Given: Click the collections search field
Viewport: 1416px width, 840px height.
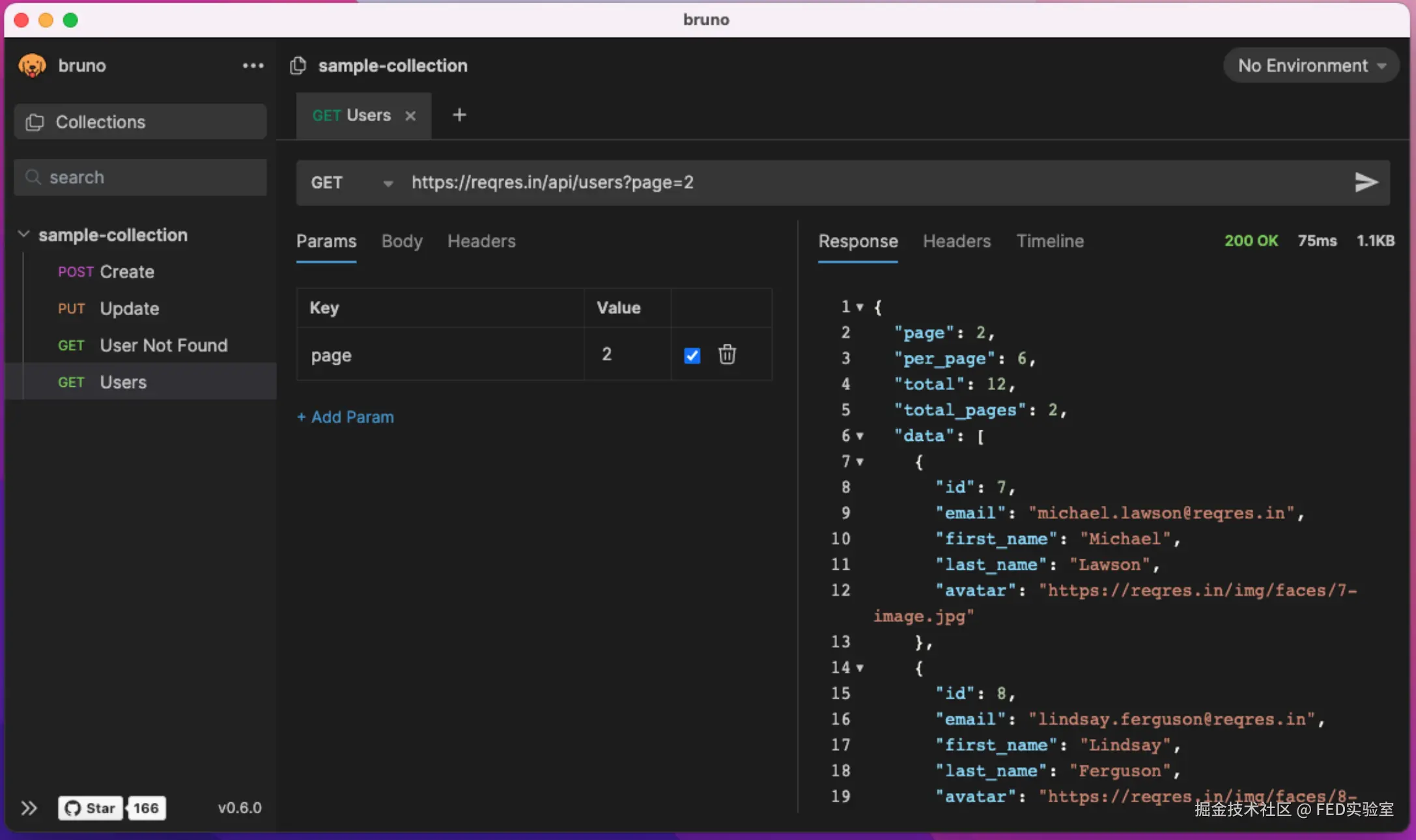Looking at the screenshot, I should (x=140, y=178).
